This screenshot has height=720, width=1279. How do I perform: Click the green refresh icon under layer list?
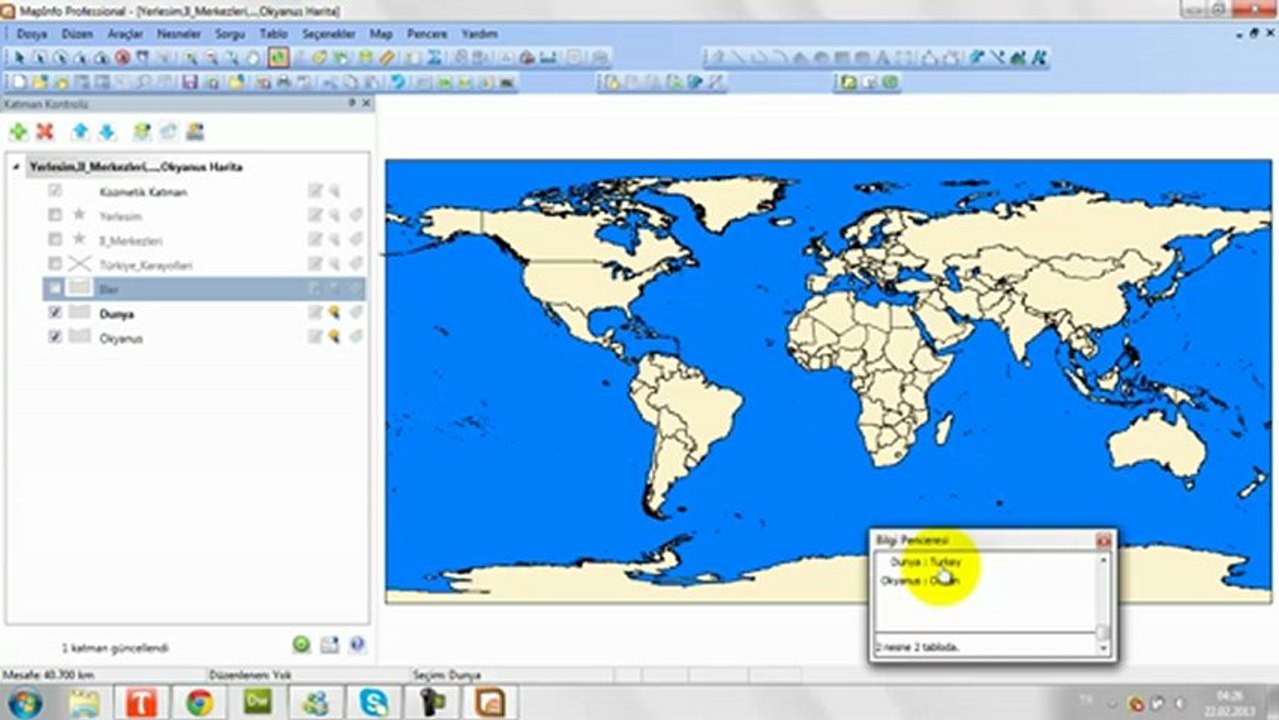301,645
